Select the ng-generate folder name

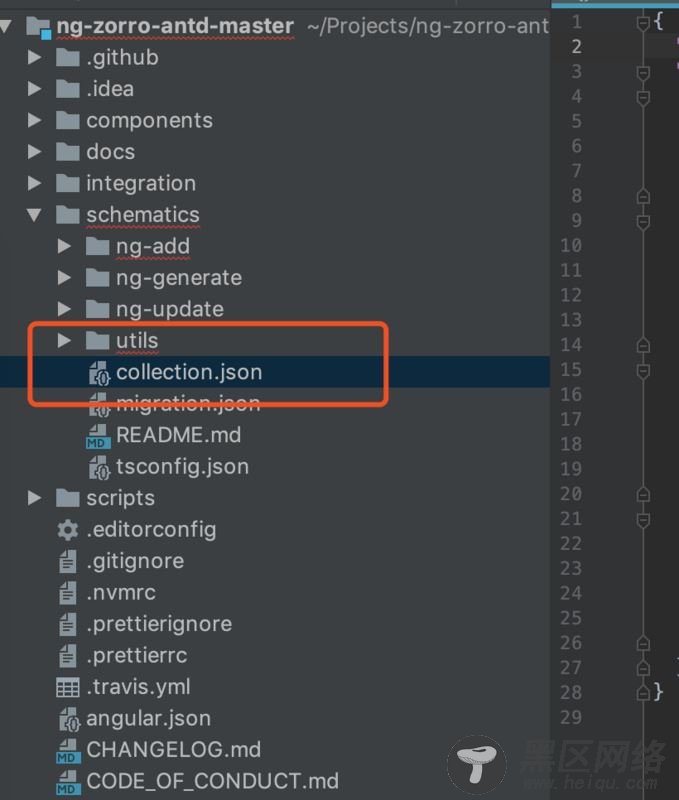point(179,278)
